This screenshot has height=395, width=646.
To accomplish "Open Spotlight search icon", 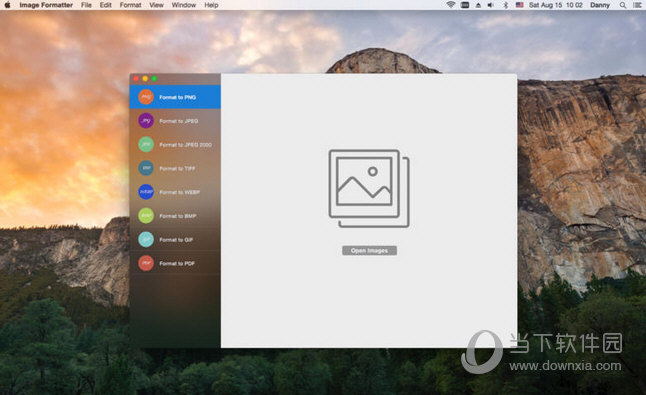I will tap(623, 5).
